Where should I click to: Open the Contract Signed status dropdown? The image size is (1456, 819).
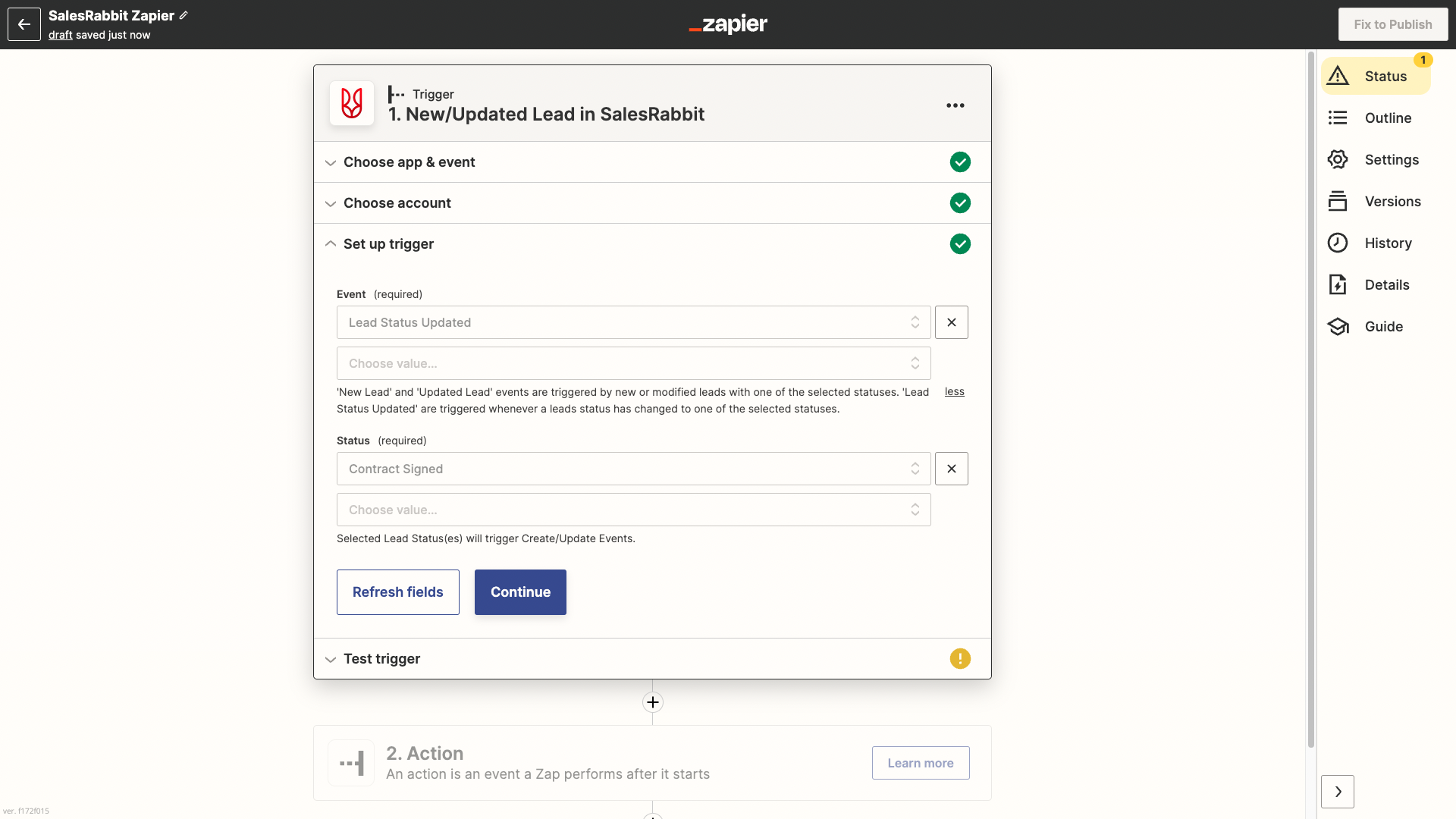coord(634,469)
